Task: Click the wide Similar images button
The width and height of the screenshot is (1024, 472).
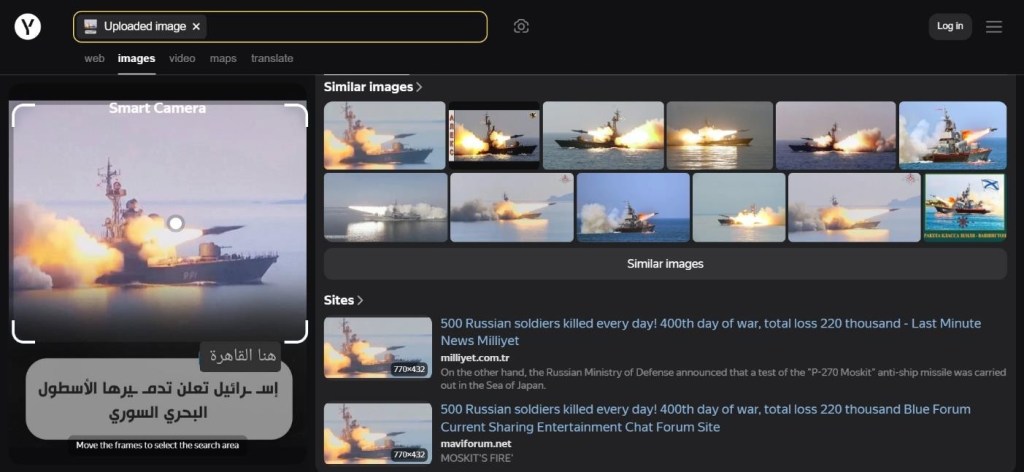Action: click(x=665, y=264)
